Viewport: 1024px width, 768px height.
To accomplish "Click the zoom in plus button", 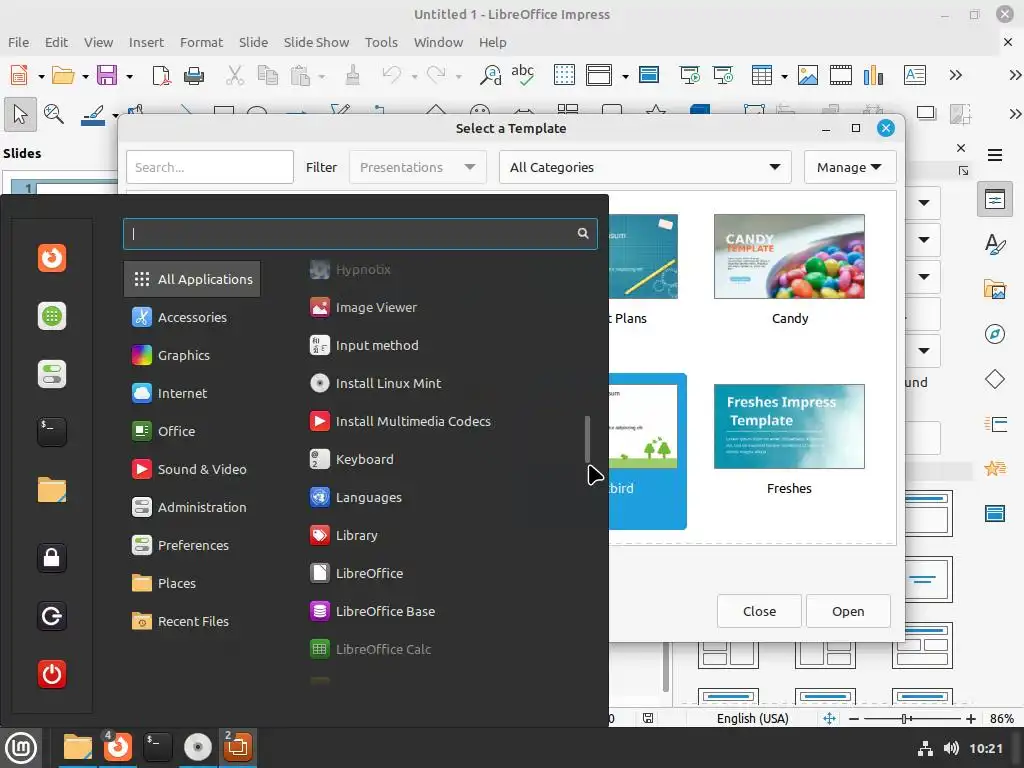I will pyautogui.click(x=971, y=719).
